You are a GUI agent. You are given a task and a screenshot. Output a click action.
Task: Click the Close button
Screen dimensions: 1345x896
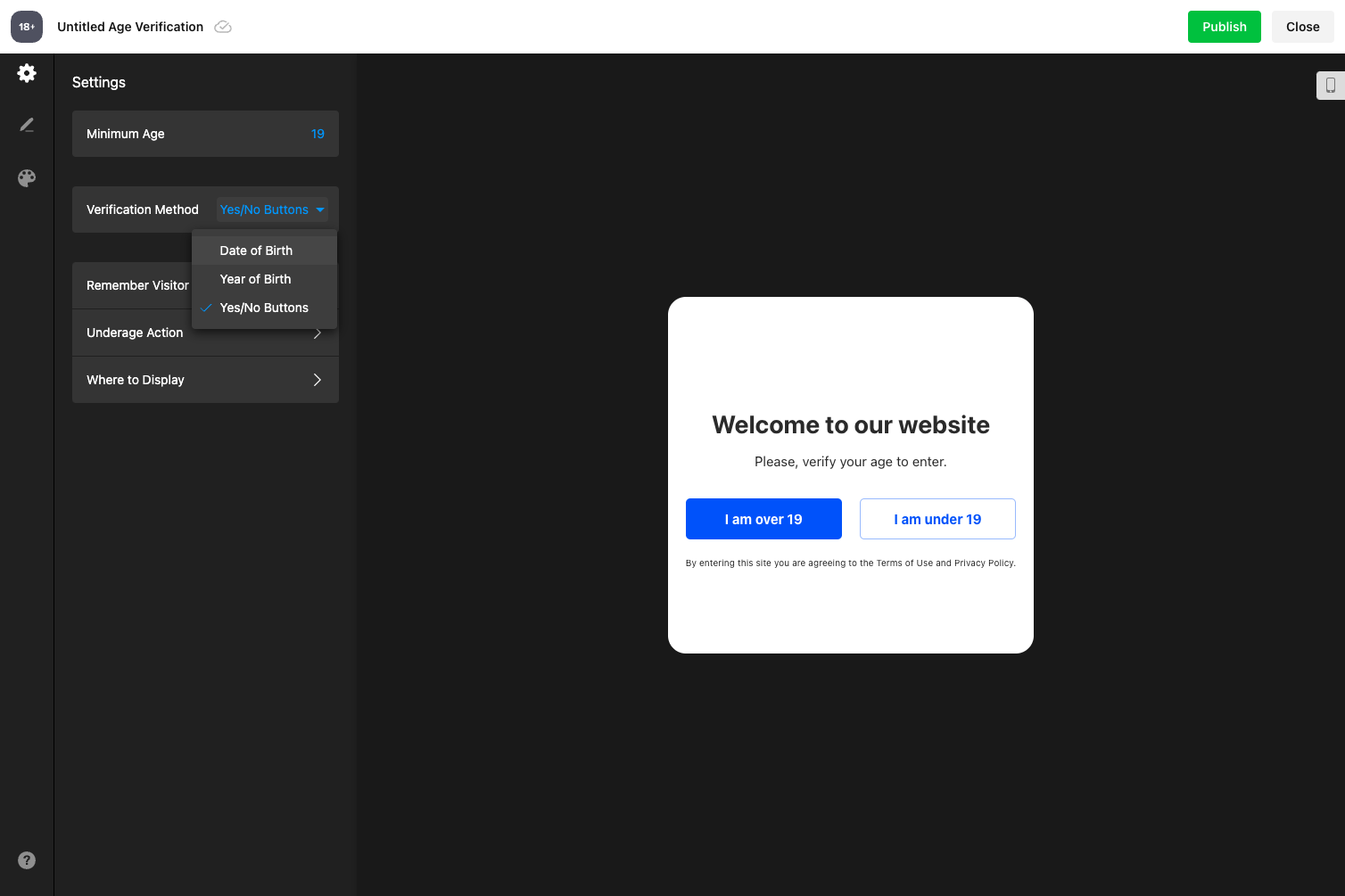(x=1303, y=27)
